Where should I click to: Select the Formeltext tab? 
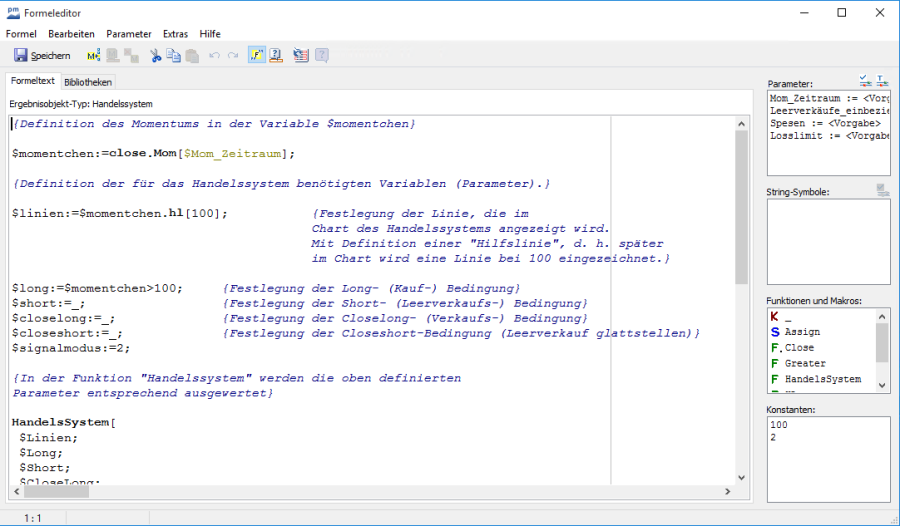pyautogui.click(x=32, y=81)
